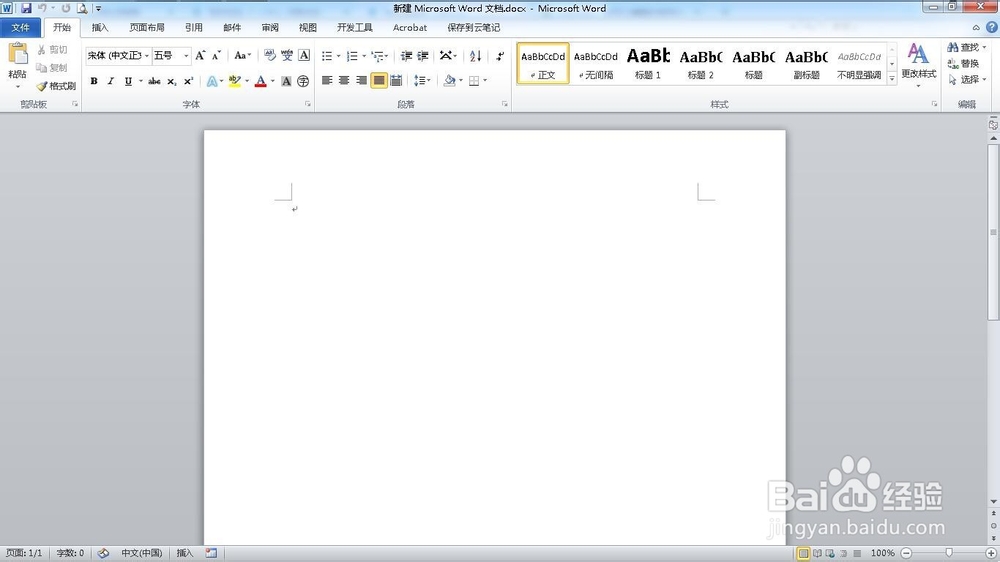Click the 字数: 0 word count indicator

click(70, 553)
